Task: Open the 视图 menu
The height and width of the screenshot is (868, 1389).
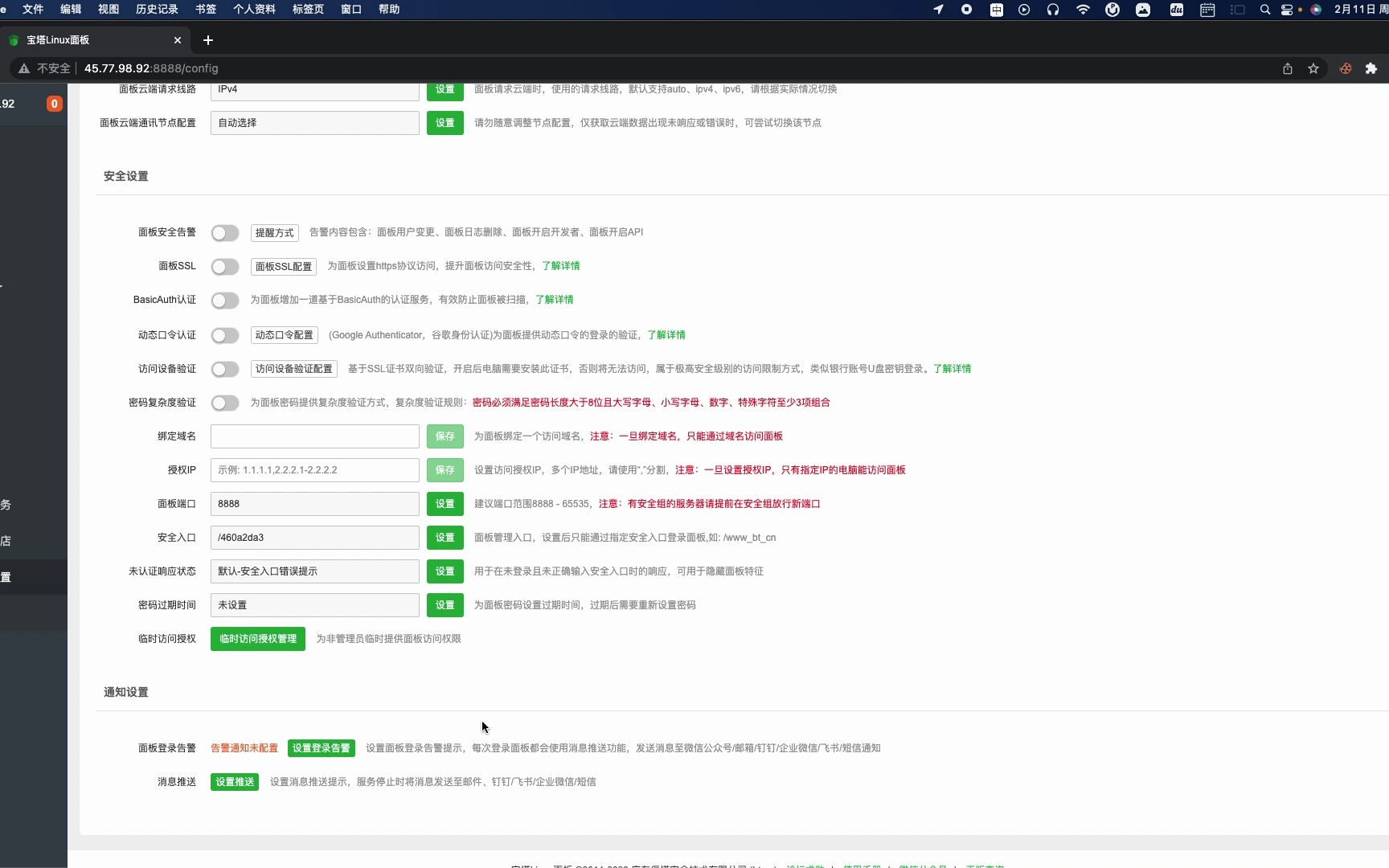Action: point(109,10)
